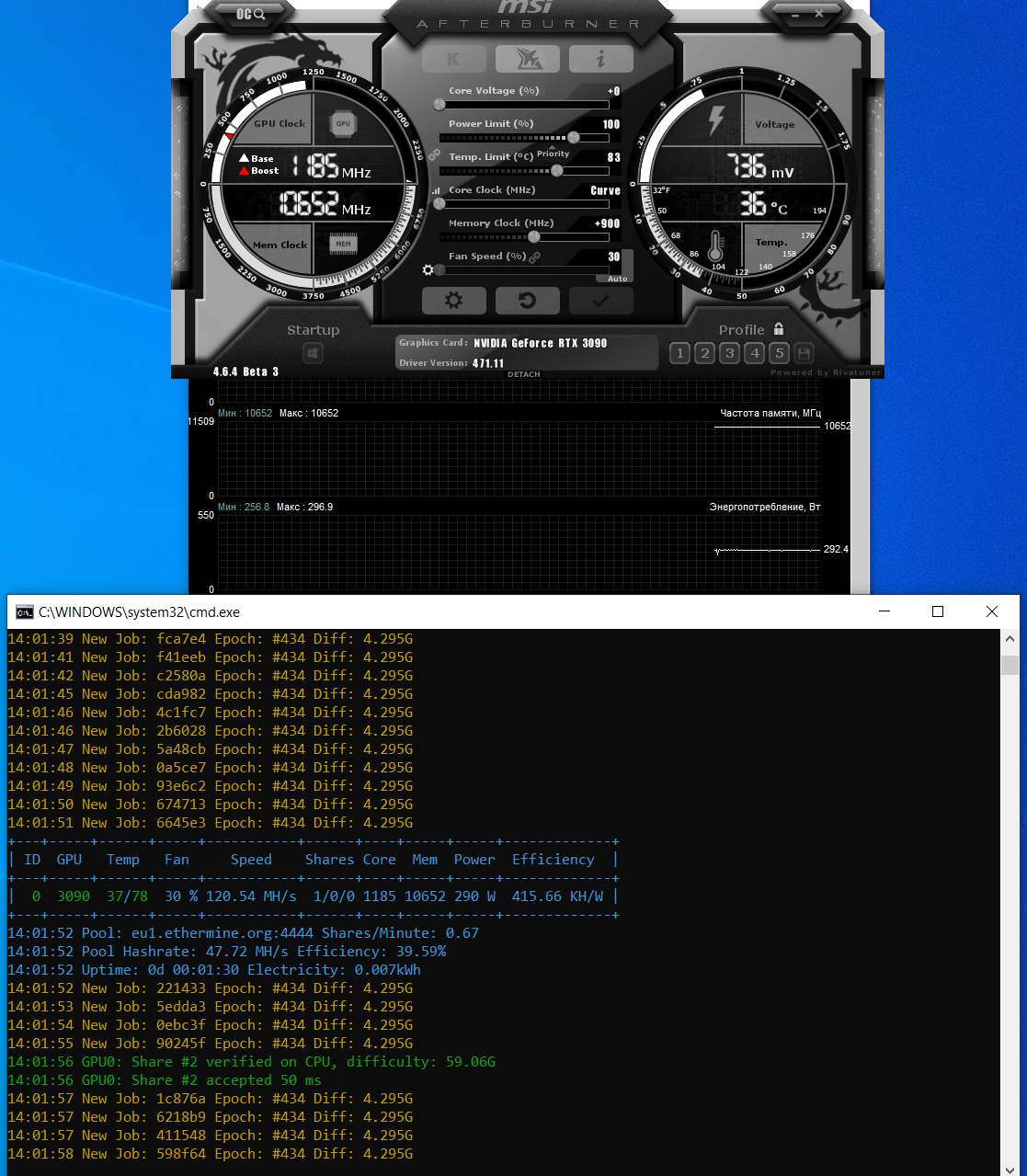Image resolution: width=1027 pixels, height=1176 pixels.
Task: Click the thermometer temperature icon
Action: (716, 245)
